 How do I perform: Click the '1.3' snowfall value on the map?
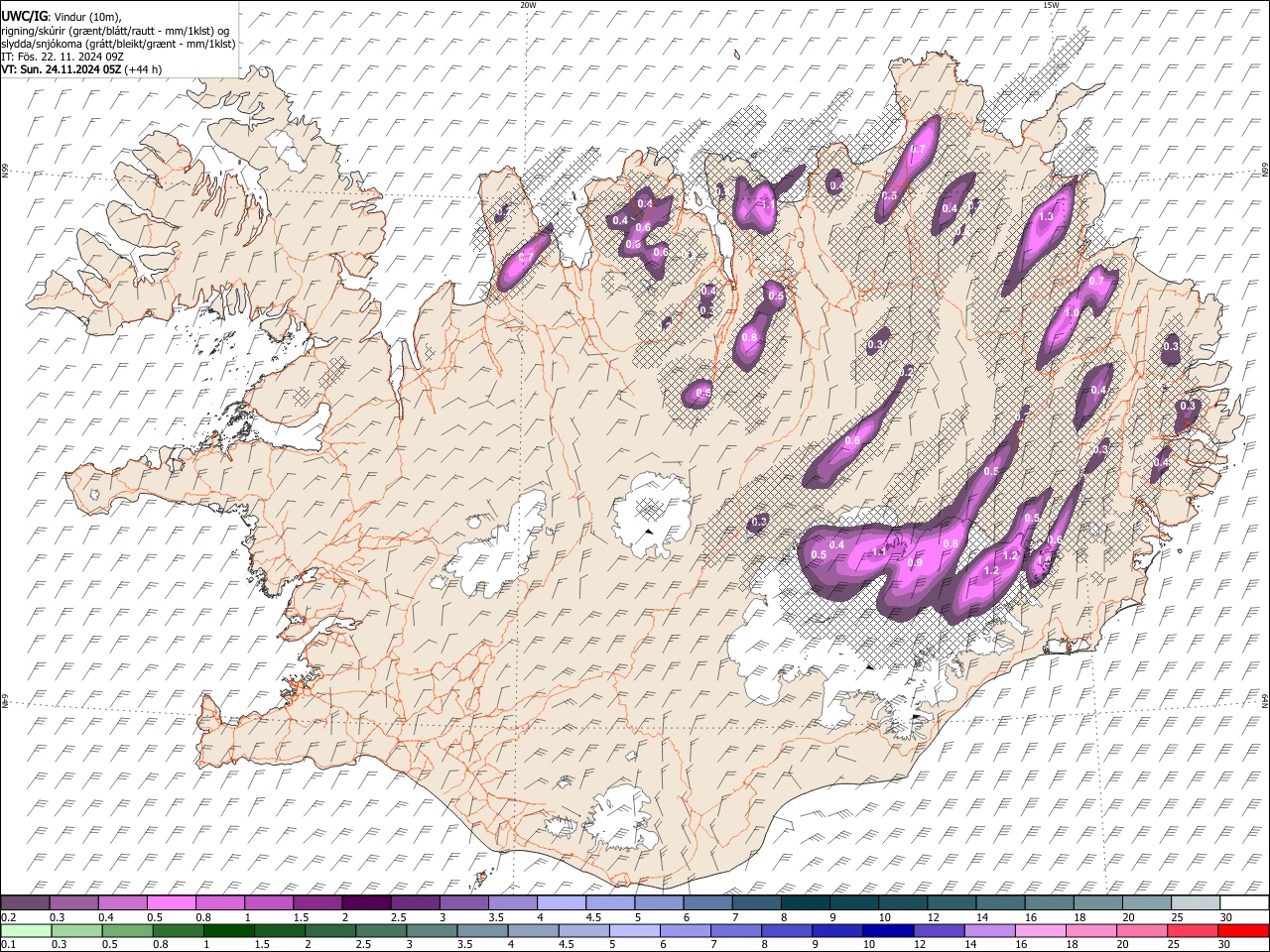pos(1045,217)
